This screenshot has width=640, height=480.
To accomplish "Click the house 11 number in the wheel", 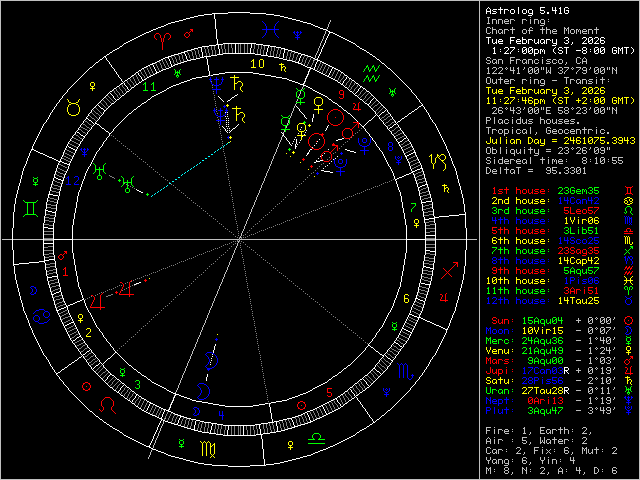I will 149,87.
